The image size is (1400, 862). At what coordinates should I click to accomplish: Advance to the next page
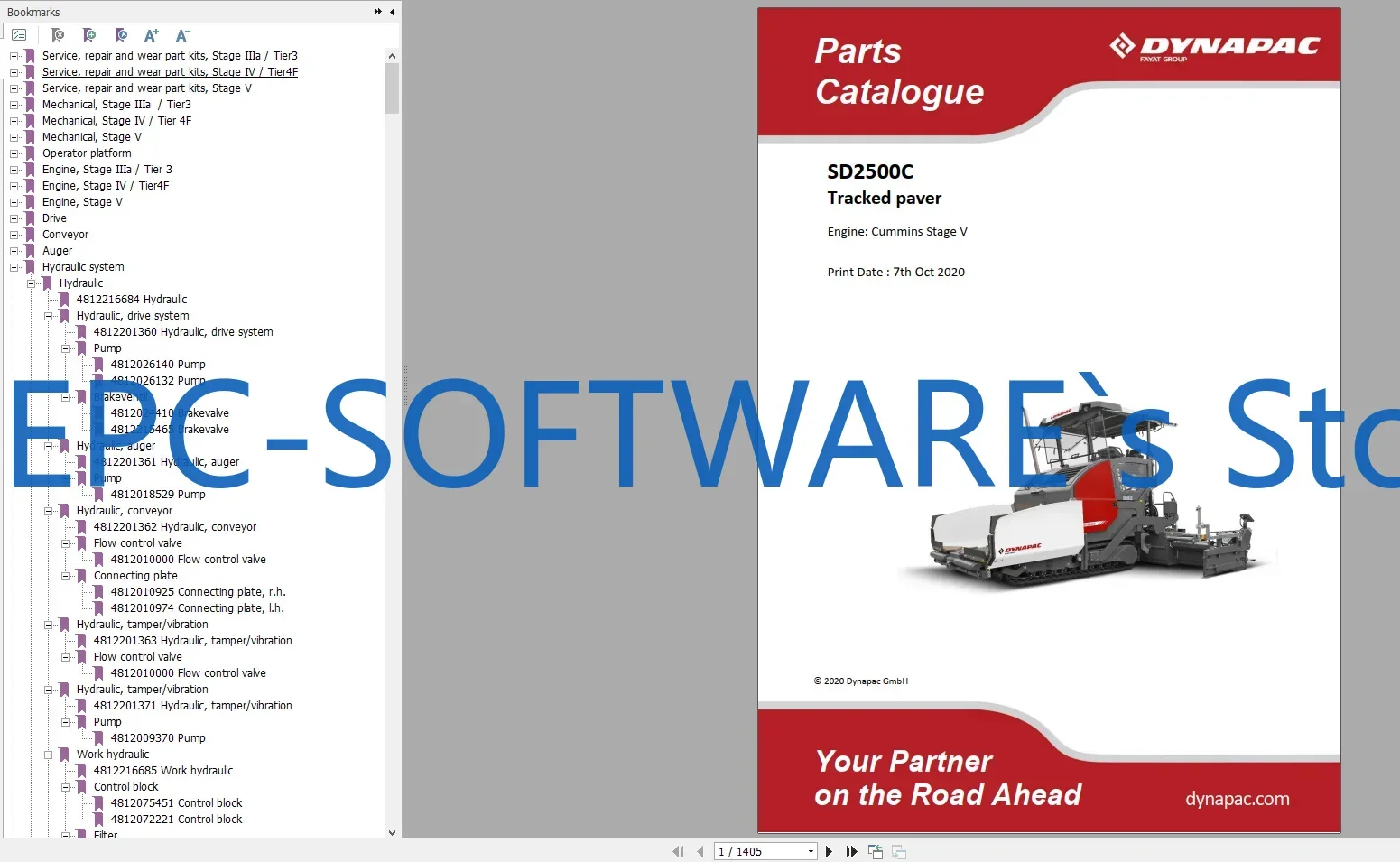(x=829, y=851)
